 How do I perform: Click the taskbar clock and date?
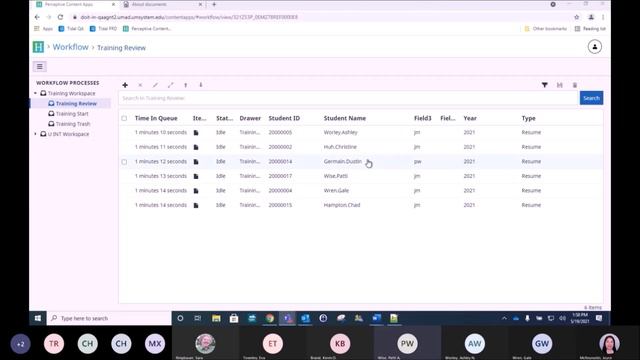point(580,318)
